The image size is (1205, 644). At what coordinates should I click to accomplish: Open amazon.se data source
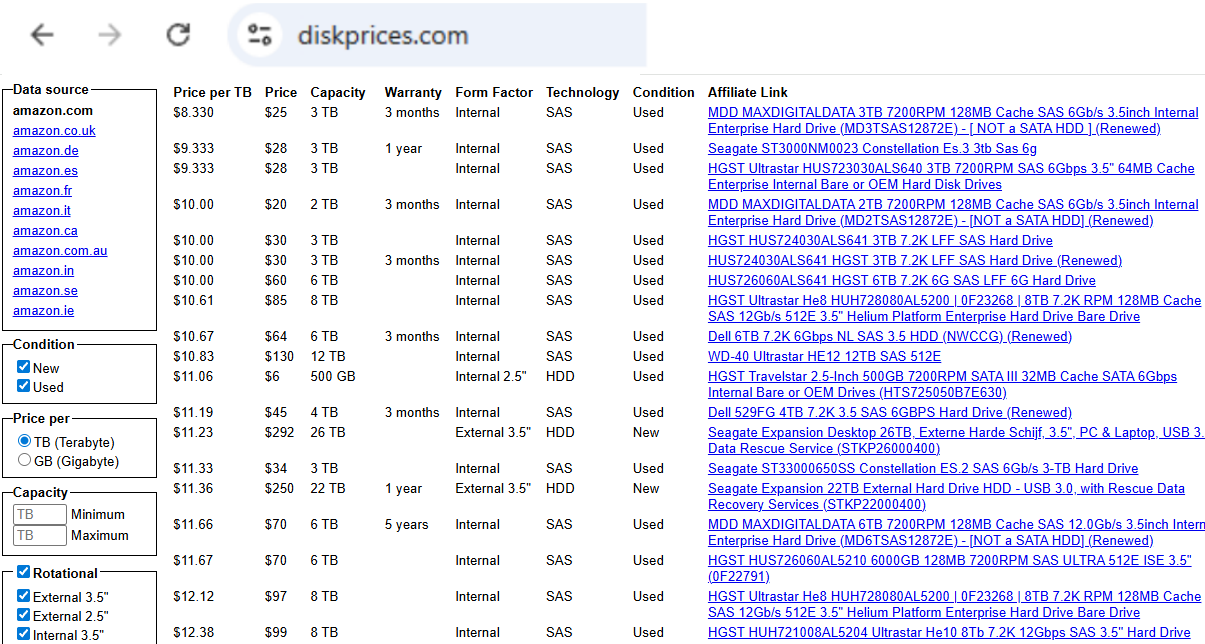click(45, 290)
